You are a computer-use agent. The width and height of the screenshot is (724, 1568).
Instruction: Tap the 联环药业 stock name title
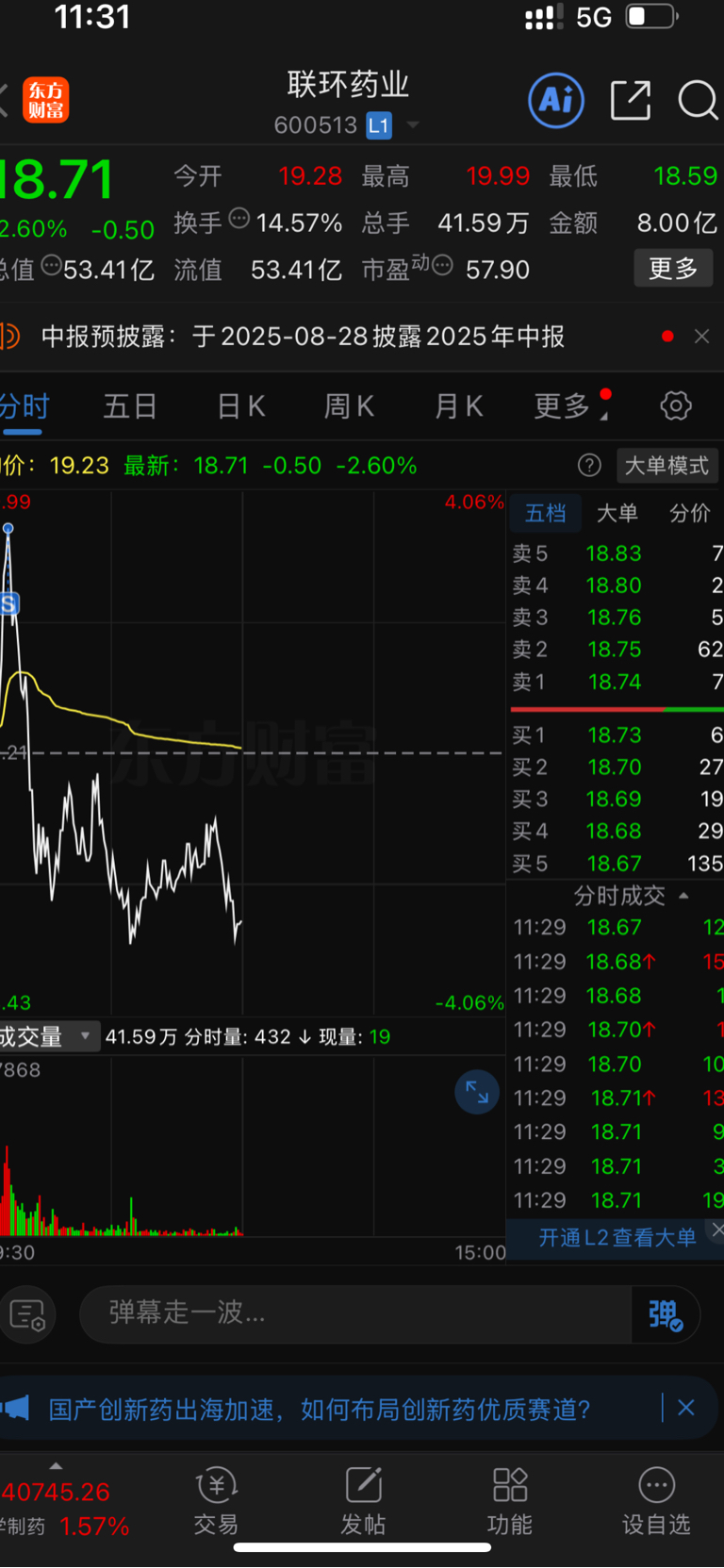point(348,84)
